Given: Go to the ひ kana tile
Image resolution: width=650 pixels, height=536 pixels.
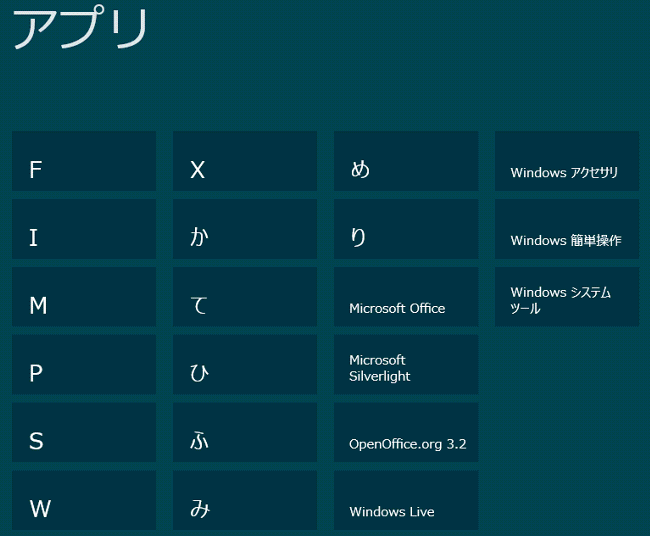Looking at the screenshot, I should pos(245,365).
